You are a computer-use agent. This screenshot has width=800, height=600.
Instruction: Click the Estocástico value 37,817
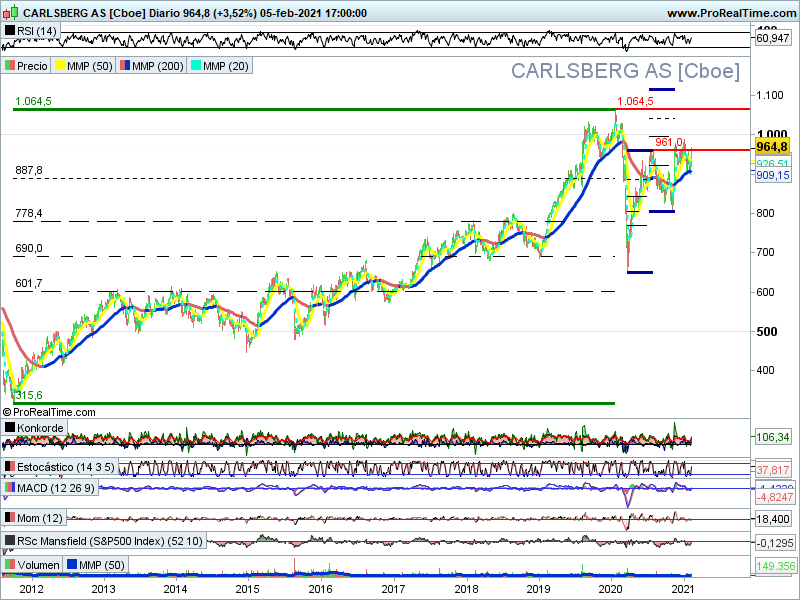pyautogui.click(x=772, y=470)
